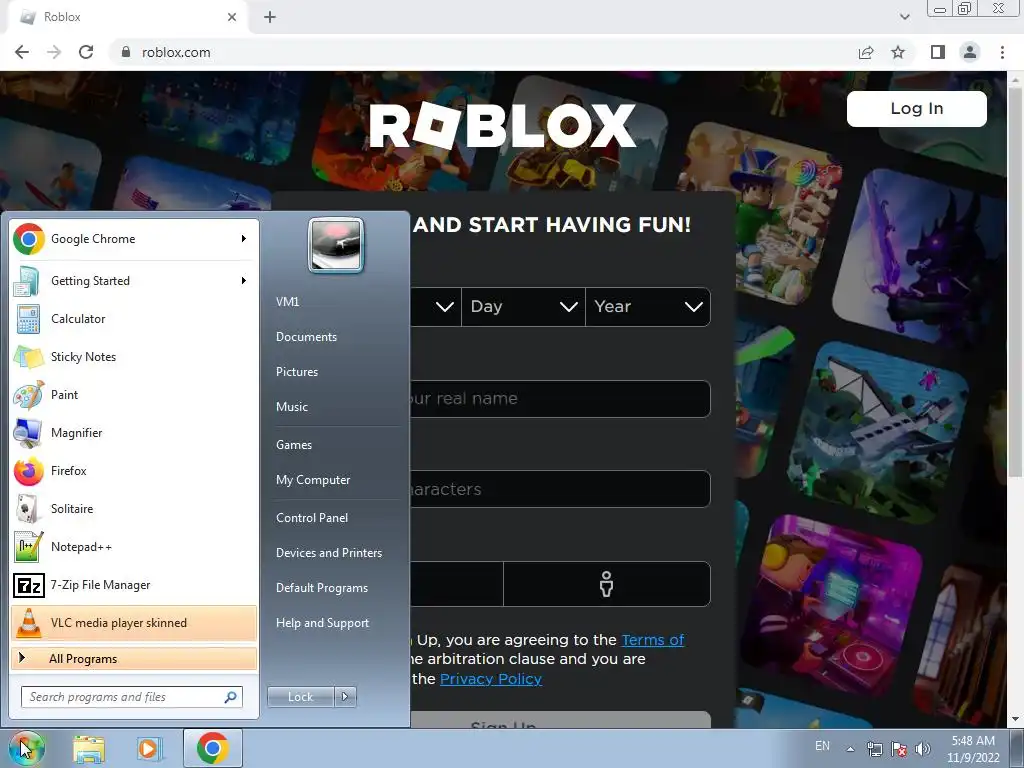Open Chrome tab search chevron
The image size is (1024, 768).
tap(904, 17)
